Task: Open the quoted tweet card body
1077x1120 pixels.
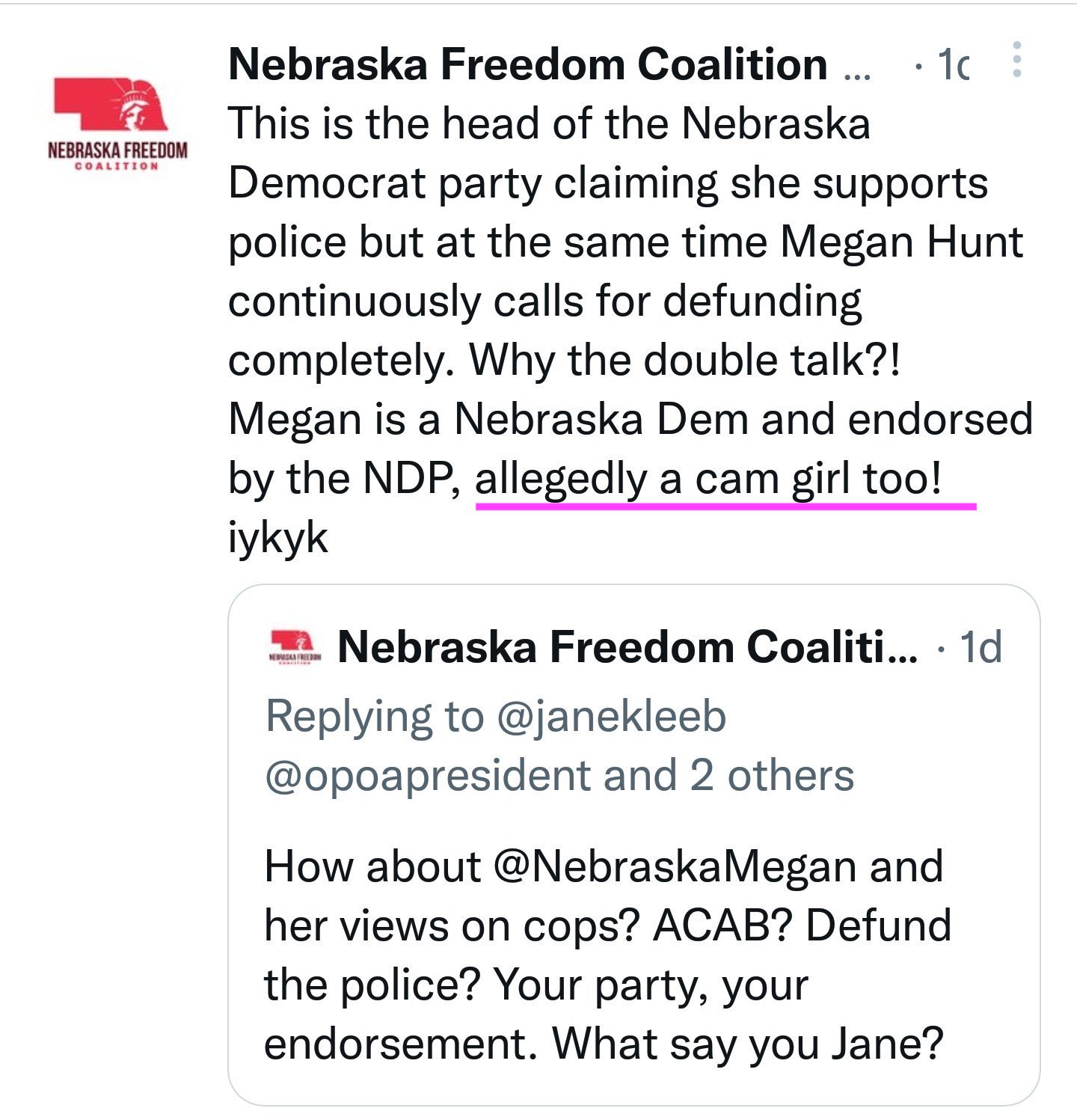Action: 633,845
